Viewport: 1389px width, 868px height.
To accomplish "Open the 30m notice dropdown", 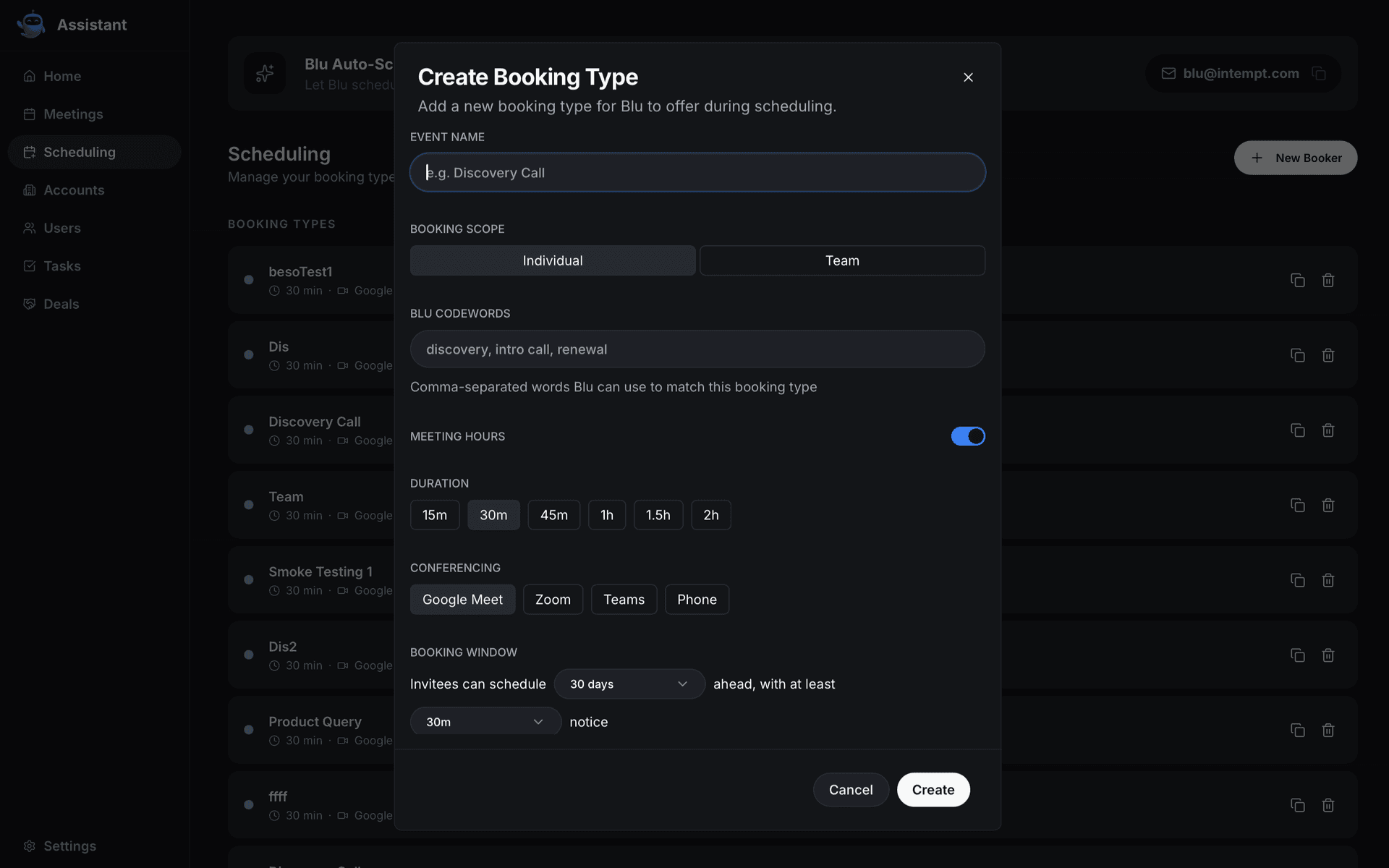I will 485,722.
